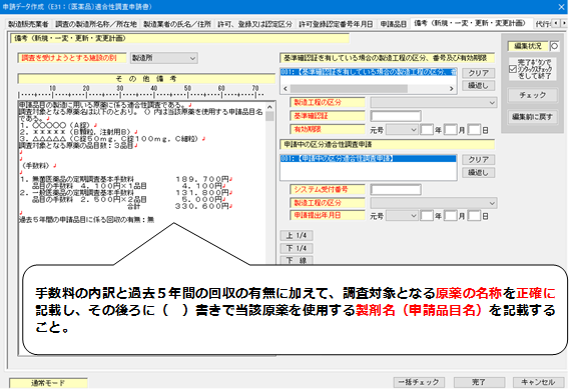This screenshot has width=570, height=390.
Task: Click the チェック button
Action: pyautogui.click(x=532, y=95)
